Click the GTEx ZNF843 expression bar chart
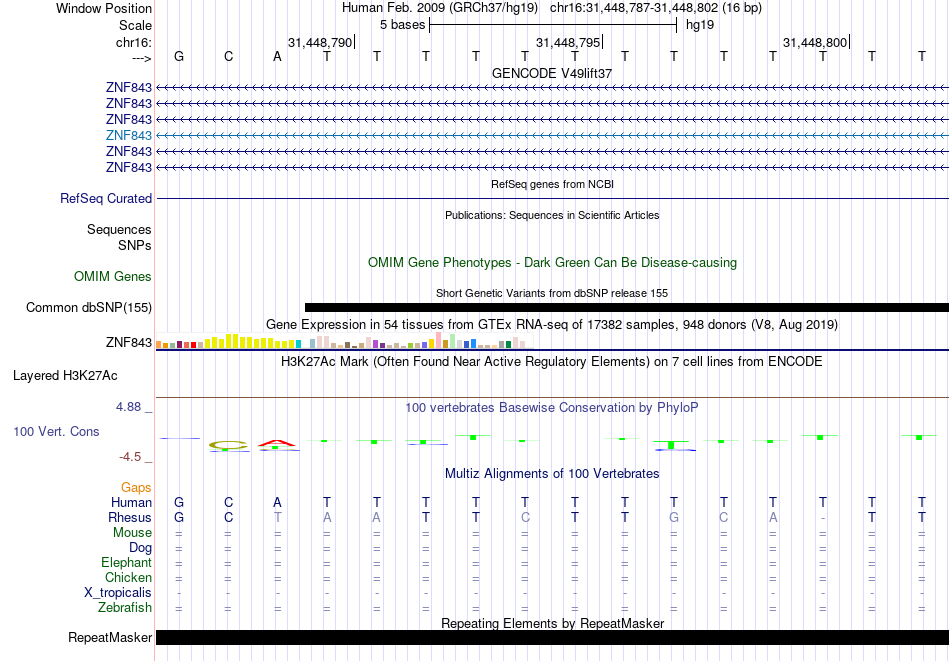950x661 pixels. click(x=344, y=340)
